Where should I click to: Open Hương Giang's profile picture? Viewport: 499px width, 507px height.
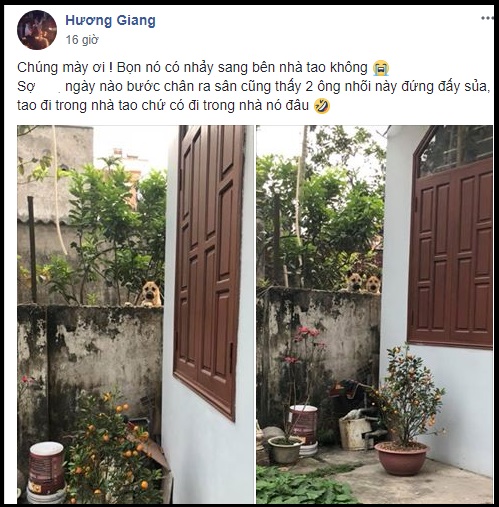click(x=37, y=30)
